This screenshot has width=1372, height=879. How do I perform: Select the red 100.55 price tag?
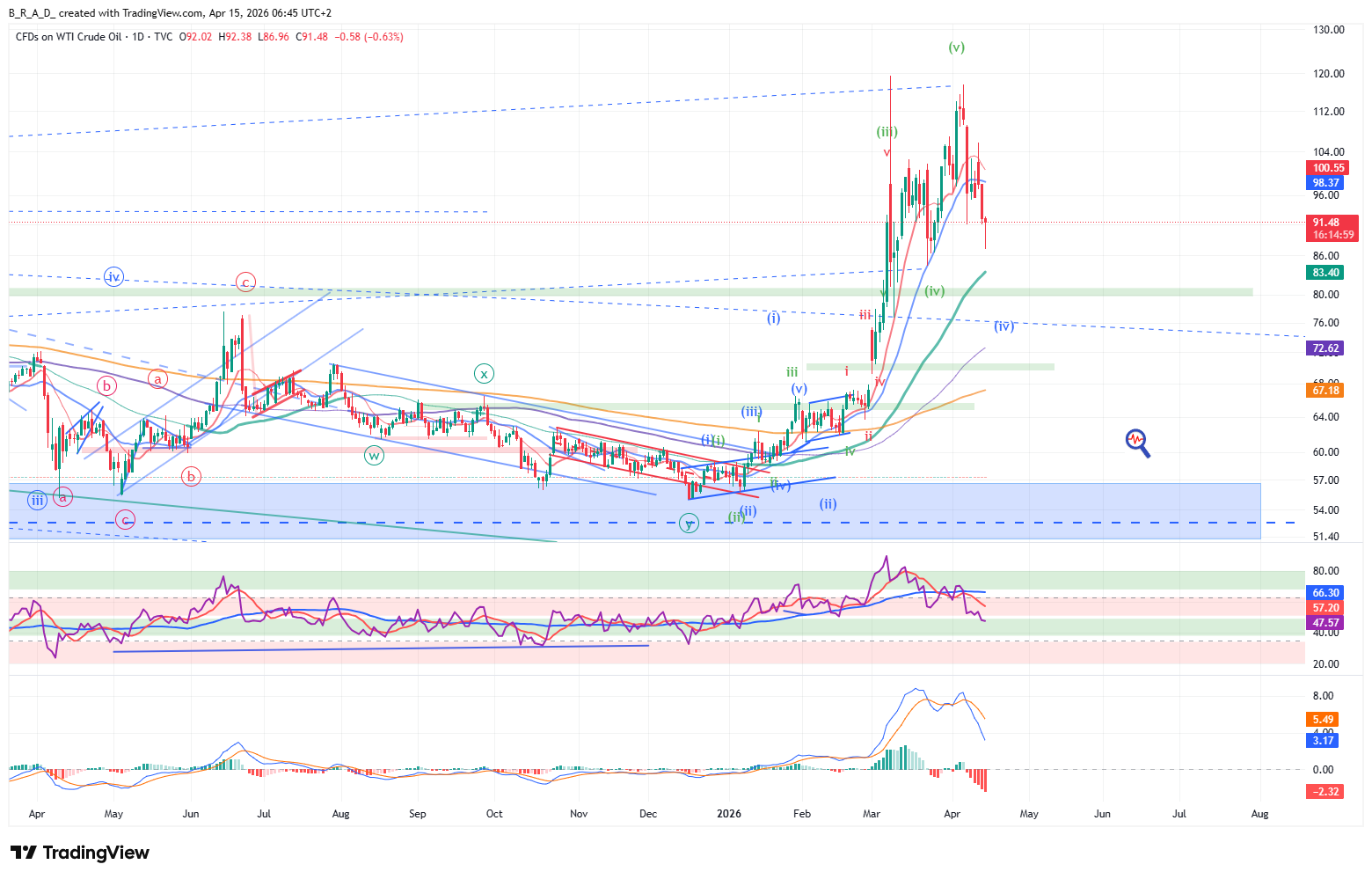pos(1328,168)
